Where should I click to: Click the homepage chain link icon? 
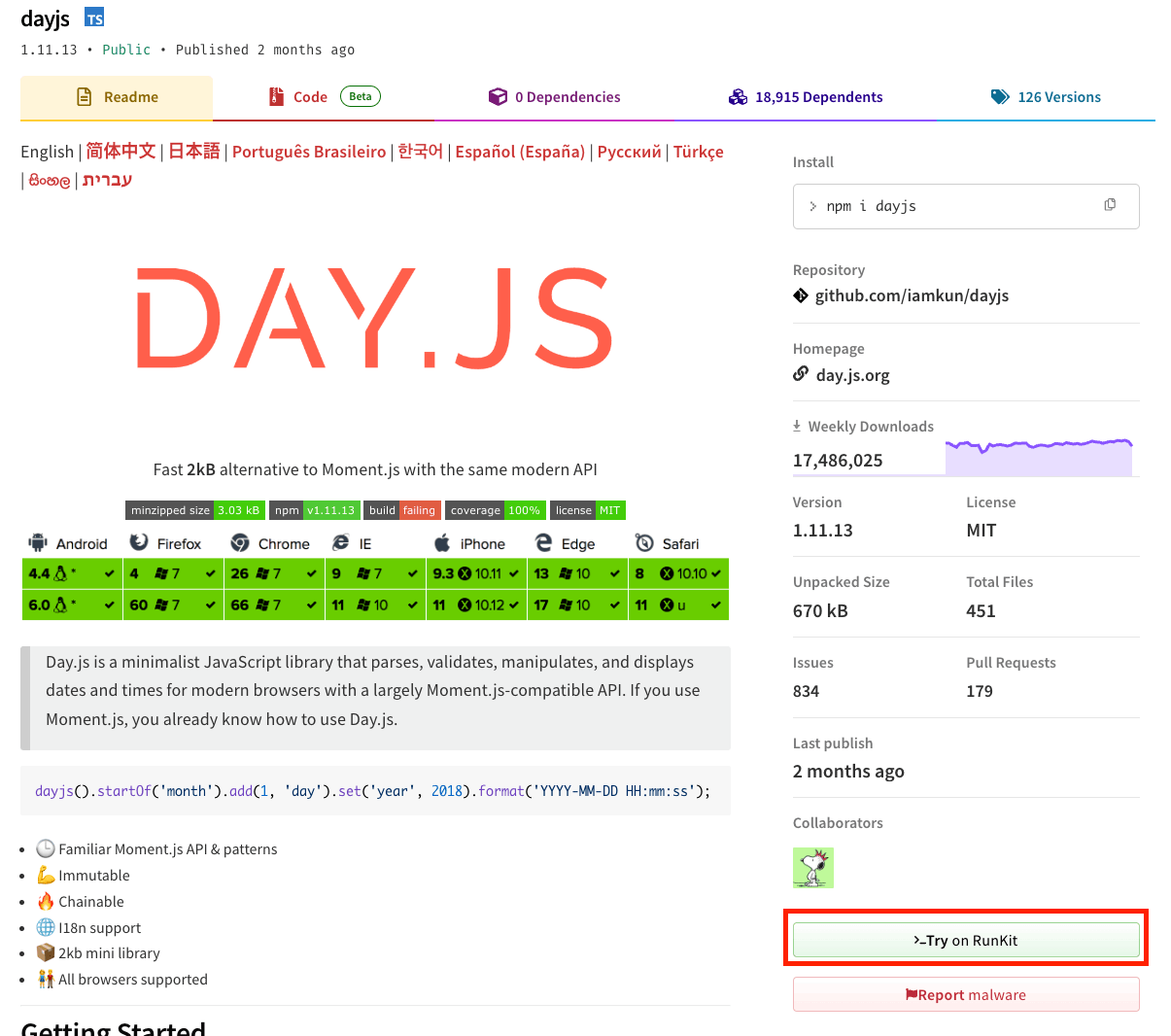point(801,373)
